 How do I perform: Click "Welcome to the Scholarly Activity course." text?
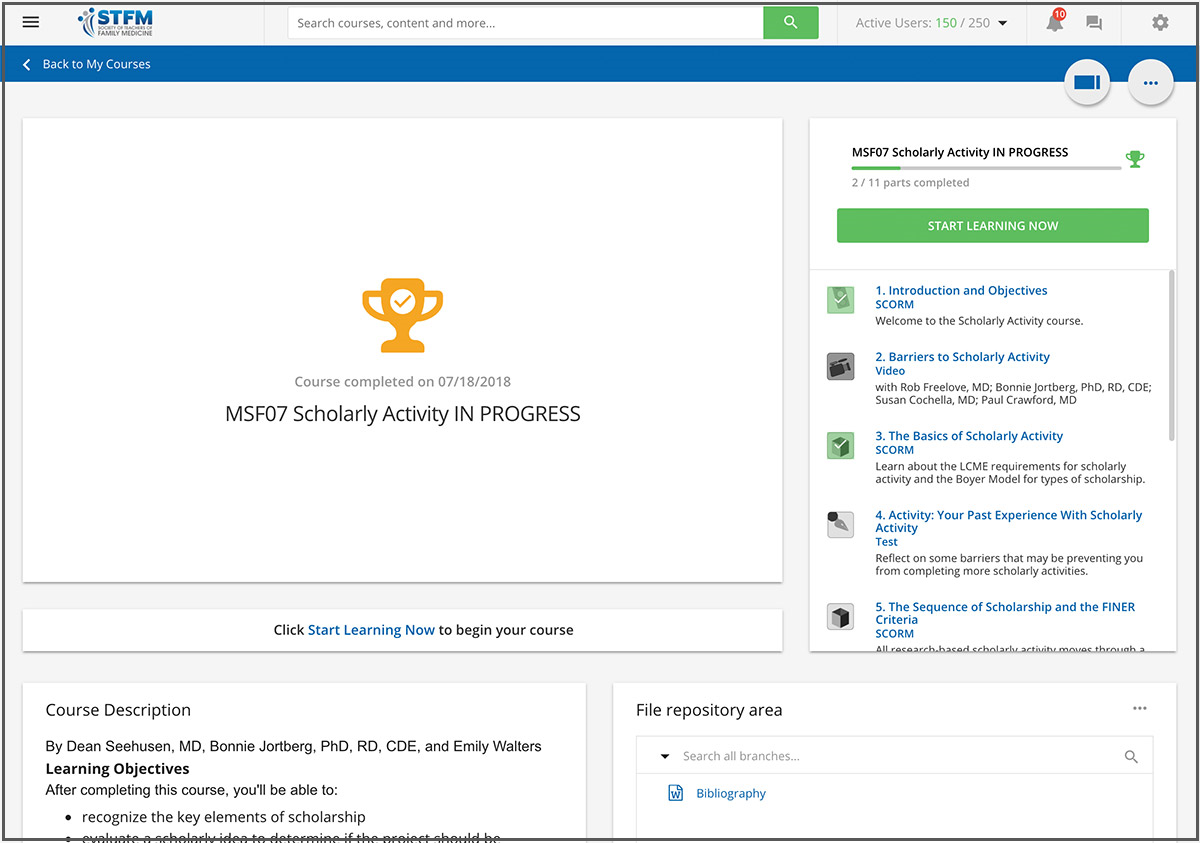click(x=979, y=321)
